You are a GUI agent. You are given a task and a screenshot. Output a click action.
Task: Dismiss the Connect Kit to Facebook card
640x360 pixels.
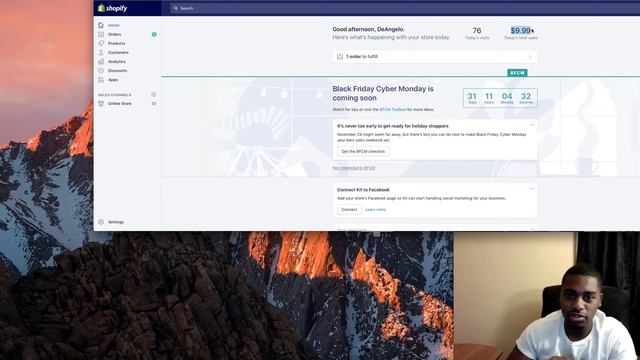532,189
